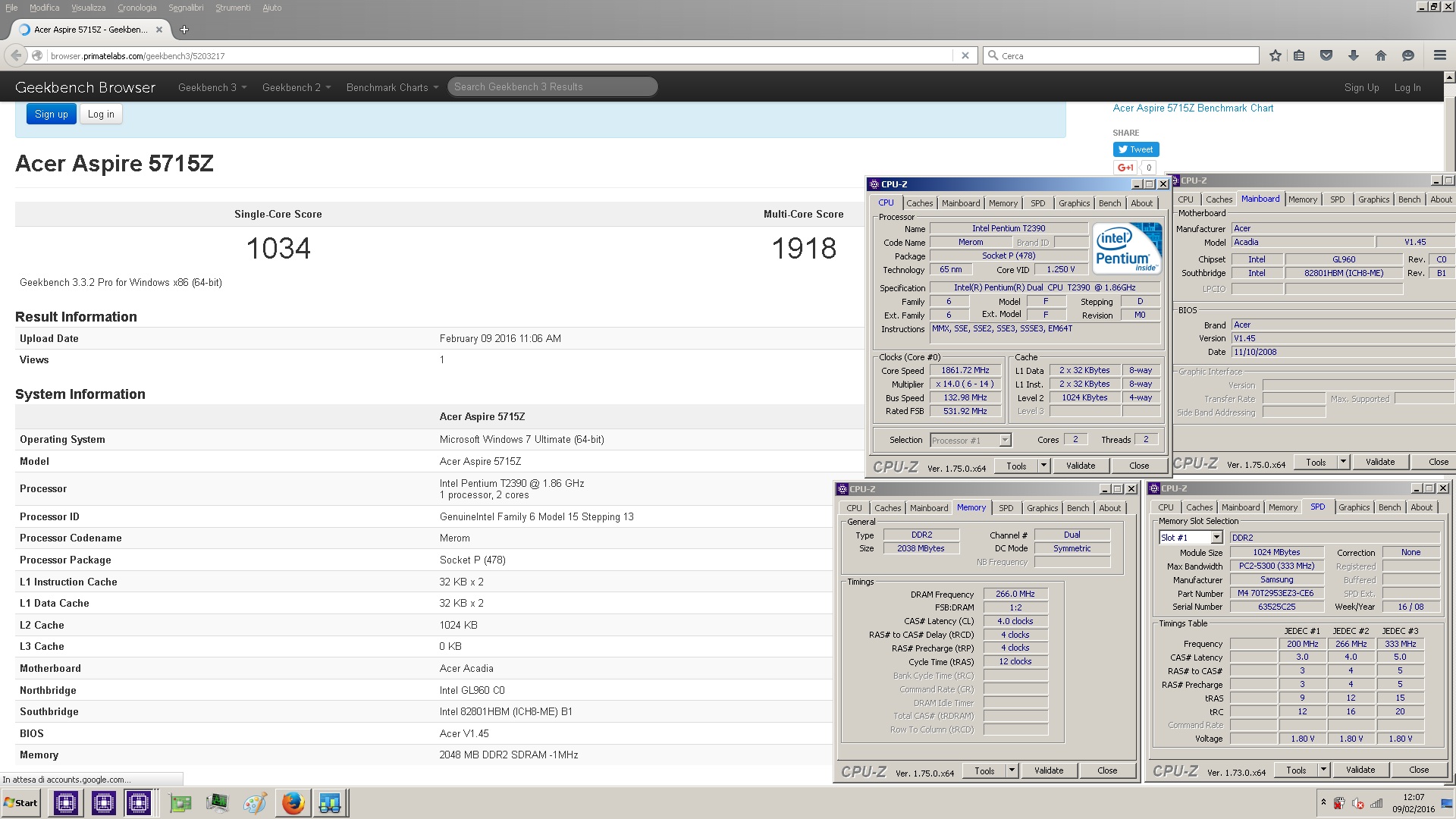Screen dimensions: 1456x819
Task: Close the Acer Aspire 5715Z browser tab
Action: click(158, 30)
